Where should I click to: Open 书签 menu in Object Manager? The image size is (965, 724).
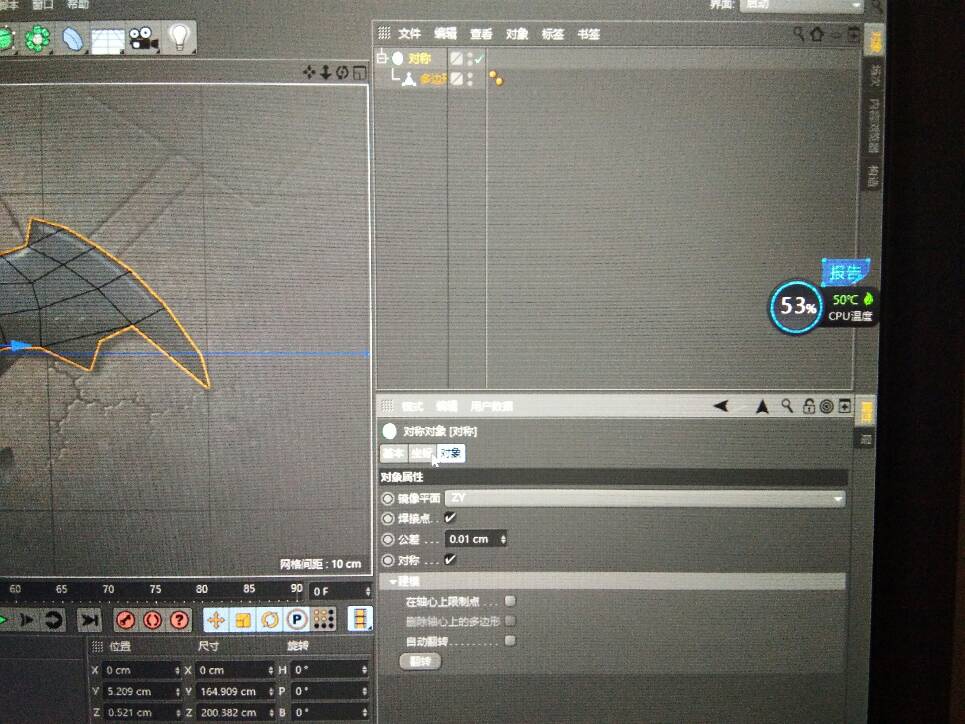[588, 34]
